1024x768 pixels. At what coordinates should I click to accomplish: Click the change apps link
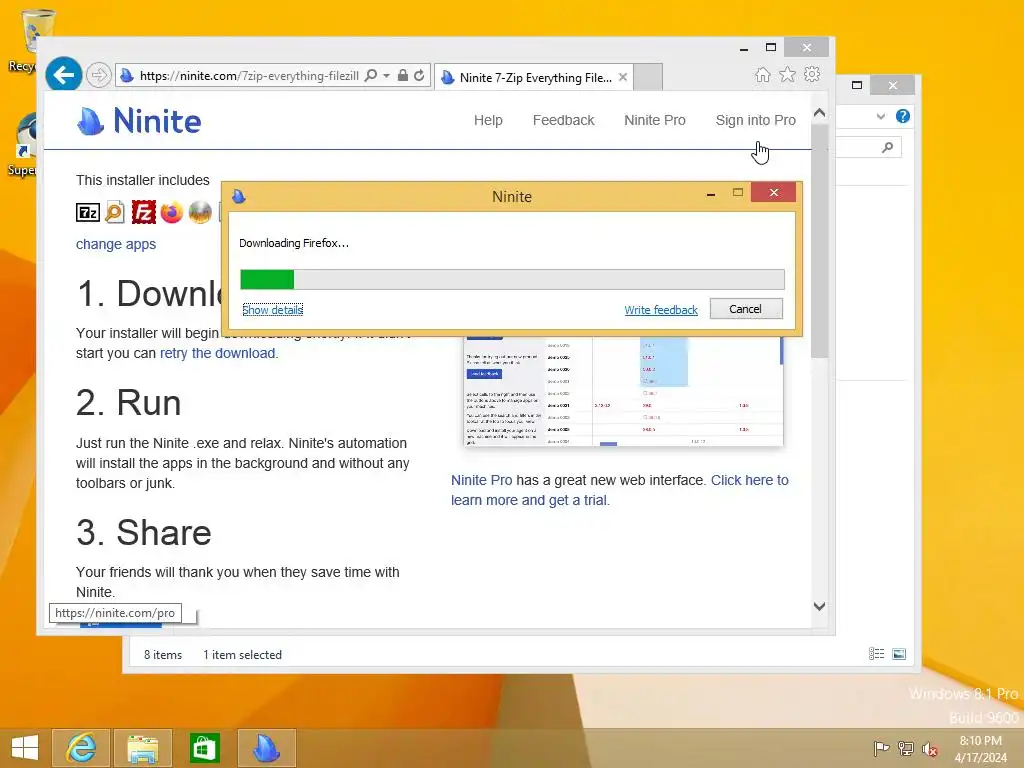(x=116, y=244)
